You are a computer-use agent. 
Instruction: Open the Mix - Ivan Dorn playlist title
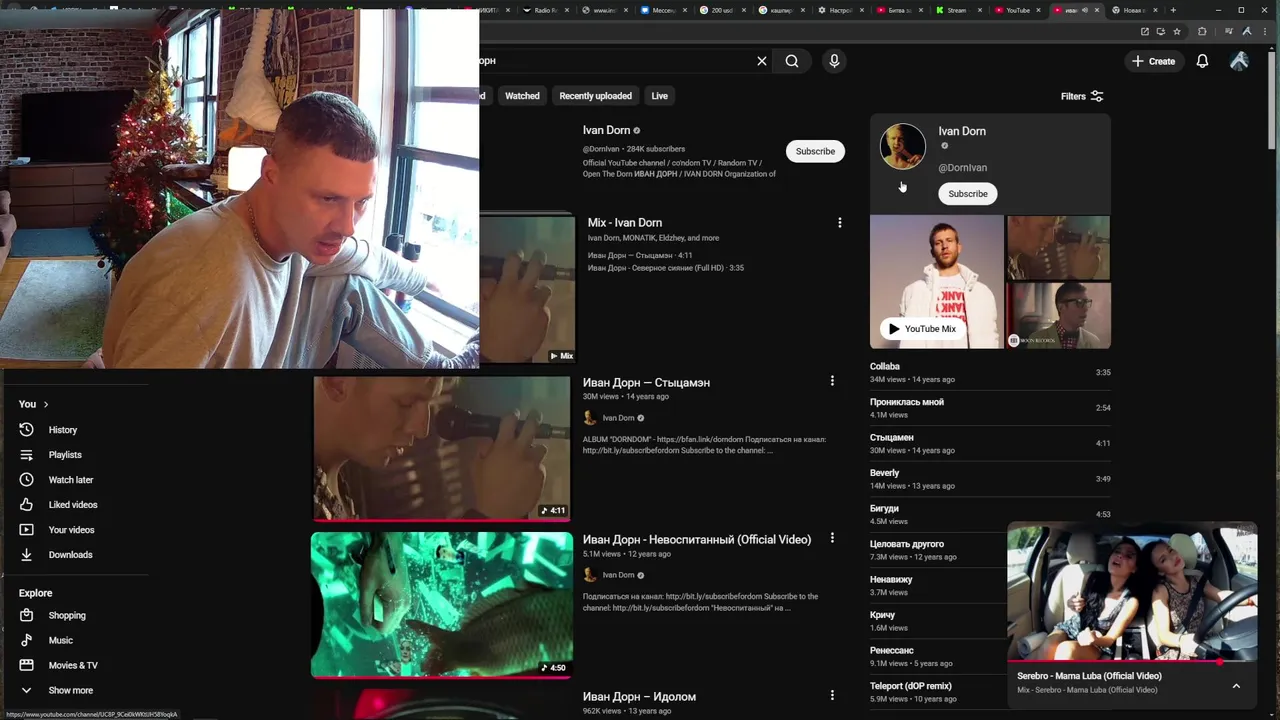(x=625, y=223)
